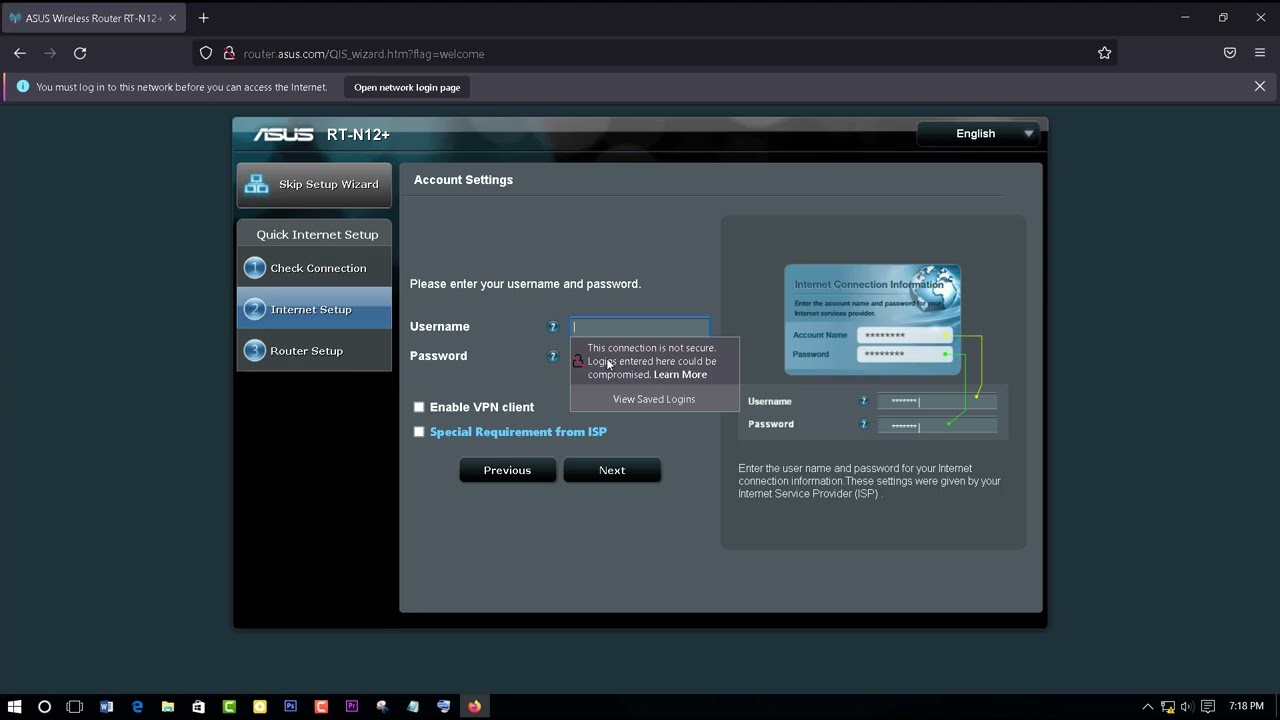The height and width of the screenshot is (720, 1280).
Task: Click the insecure connection padlock icon
Action: tap(229, 53)
